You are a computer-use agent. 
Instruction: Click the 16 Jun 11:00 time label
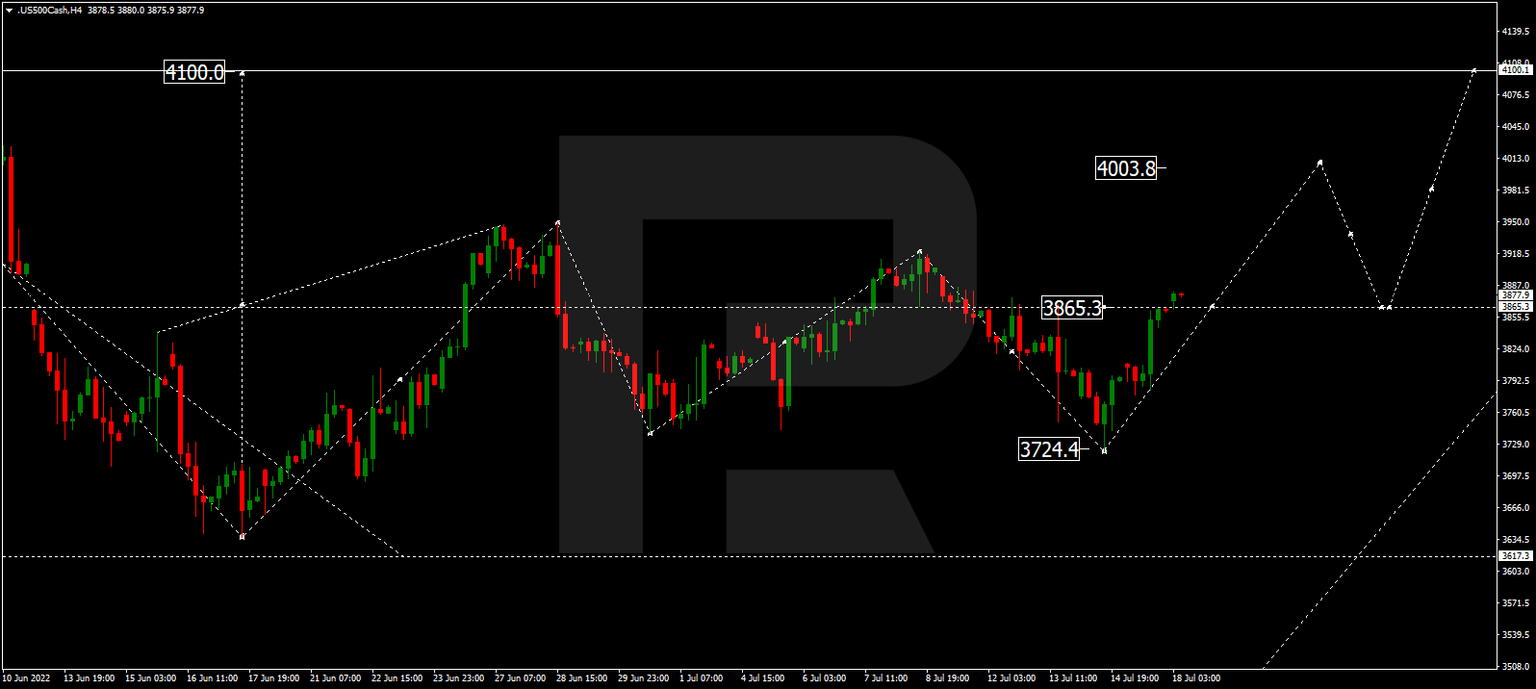coord(211,678)
